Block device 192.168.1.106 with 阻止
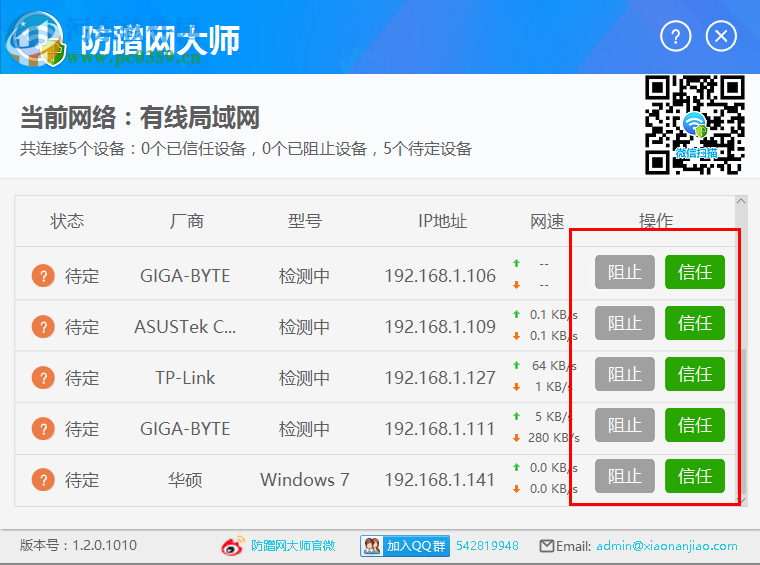 pyautogui.click(x=624, y=272)
